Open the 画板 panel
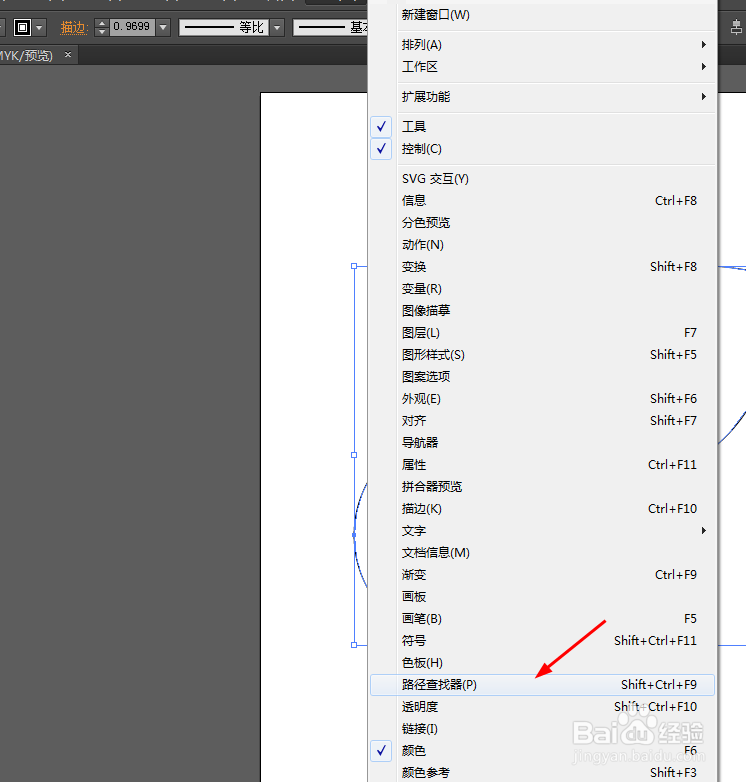746x782 pixels. [x=543, y=596]
